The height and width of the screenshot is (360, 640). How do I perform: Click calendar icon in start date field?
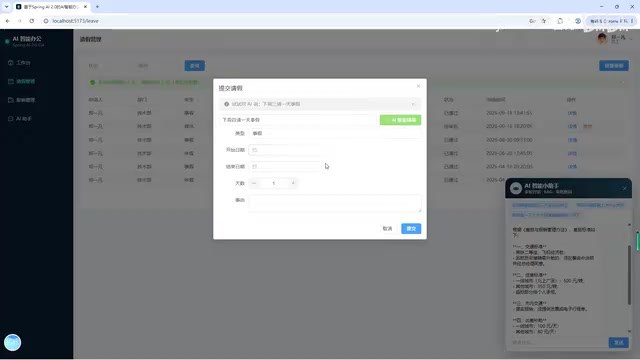255,150
